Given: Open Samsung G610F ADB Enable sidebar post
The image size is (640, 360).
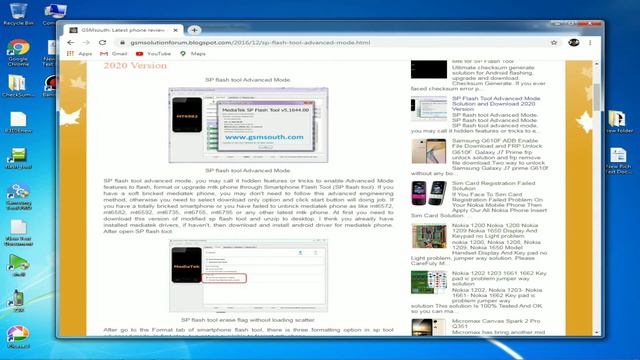Looking at the screenshot, I should tap(497, 143).
